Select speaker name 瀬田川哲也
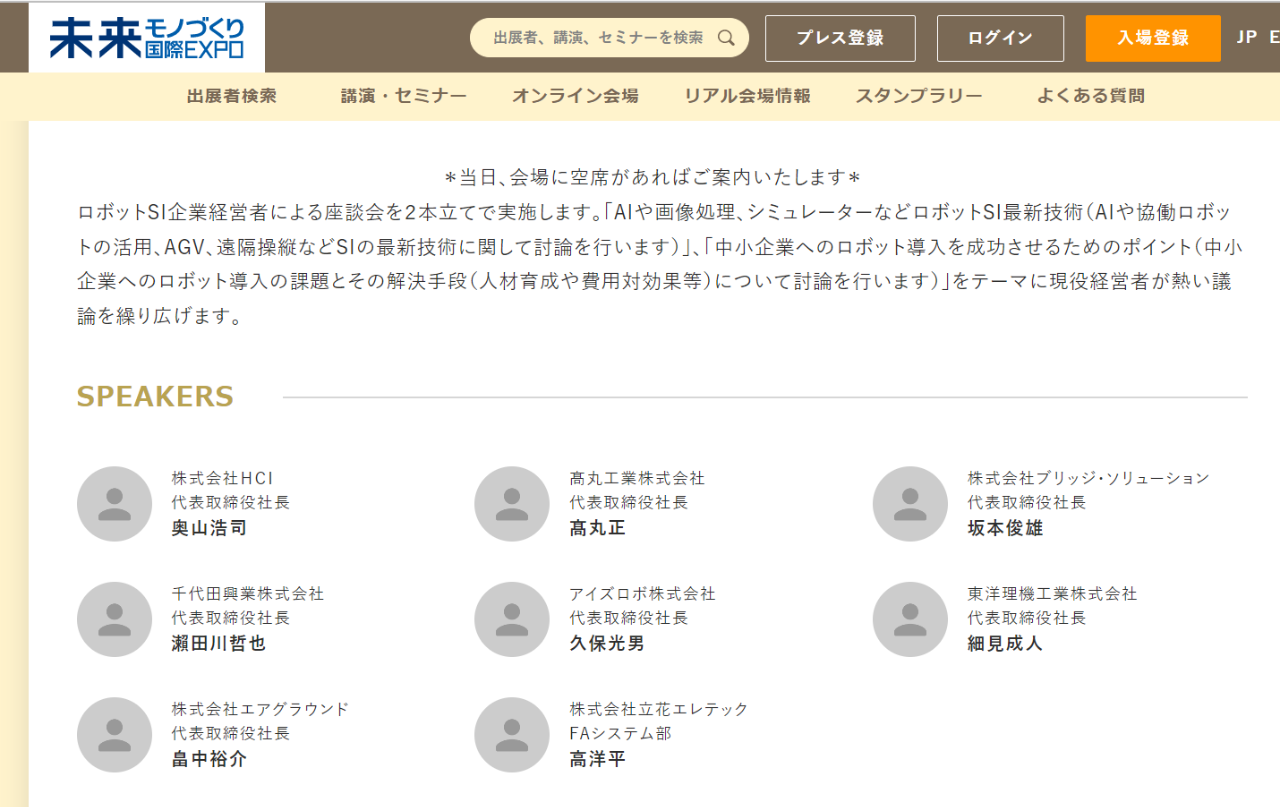Screen dimensions: 1280x807 coord(219,643)
